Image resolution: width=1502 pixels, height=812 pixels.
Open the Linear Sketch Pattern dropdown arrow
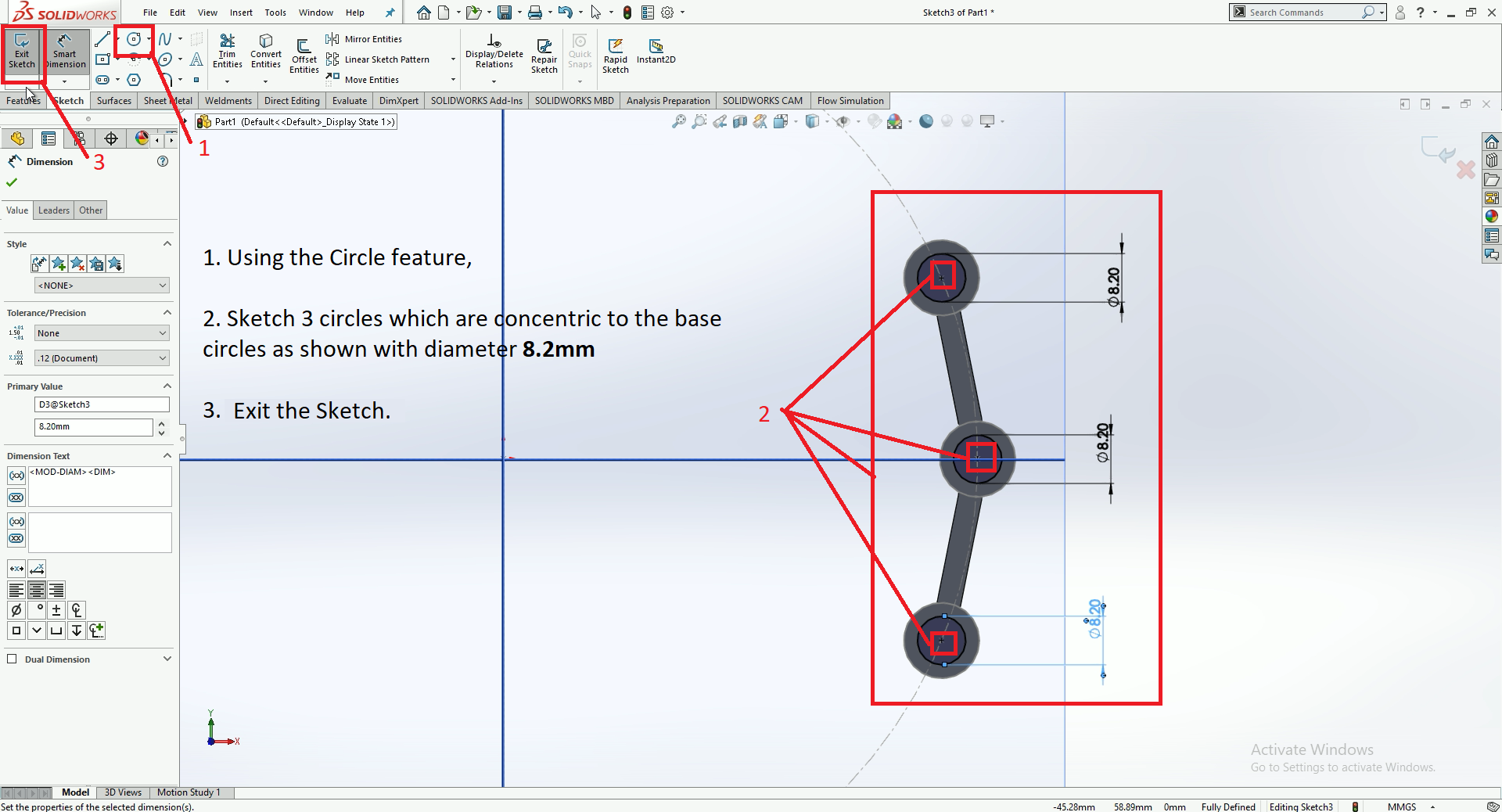tap(453, 59)
